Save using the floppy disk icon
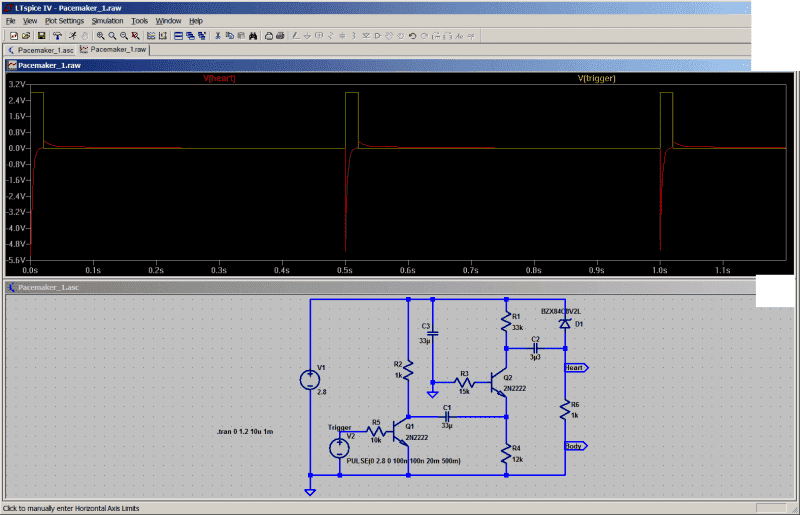The width and height of the screenshot is (800, 515). pyautogui.click(x=42, y=35)
